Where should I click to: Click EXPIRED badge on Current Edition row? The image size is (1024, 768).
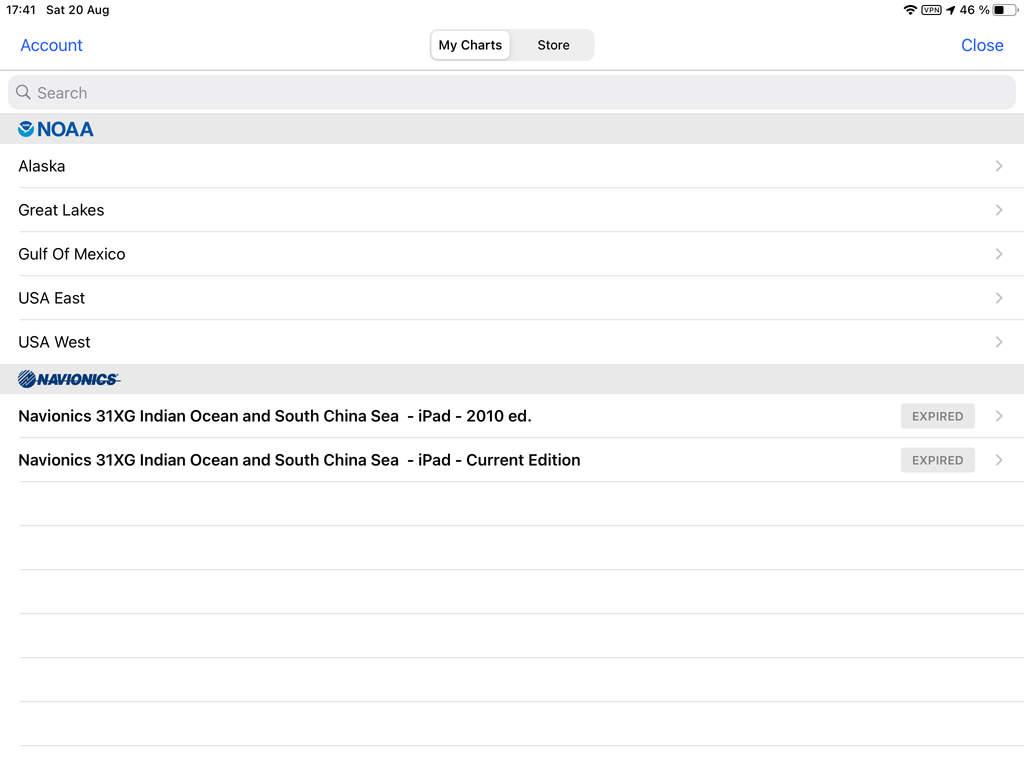pos(937,460)
